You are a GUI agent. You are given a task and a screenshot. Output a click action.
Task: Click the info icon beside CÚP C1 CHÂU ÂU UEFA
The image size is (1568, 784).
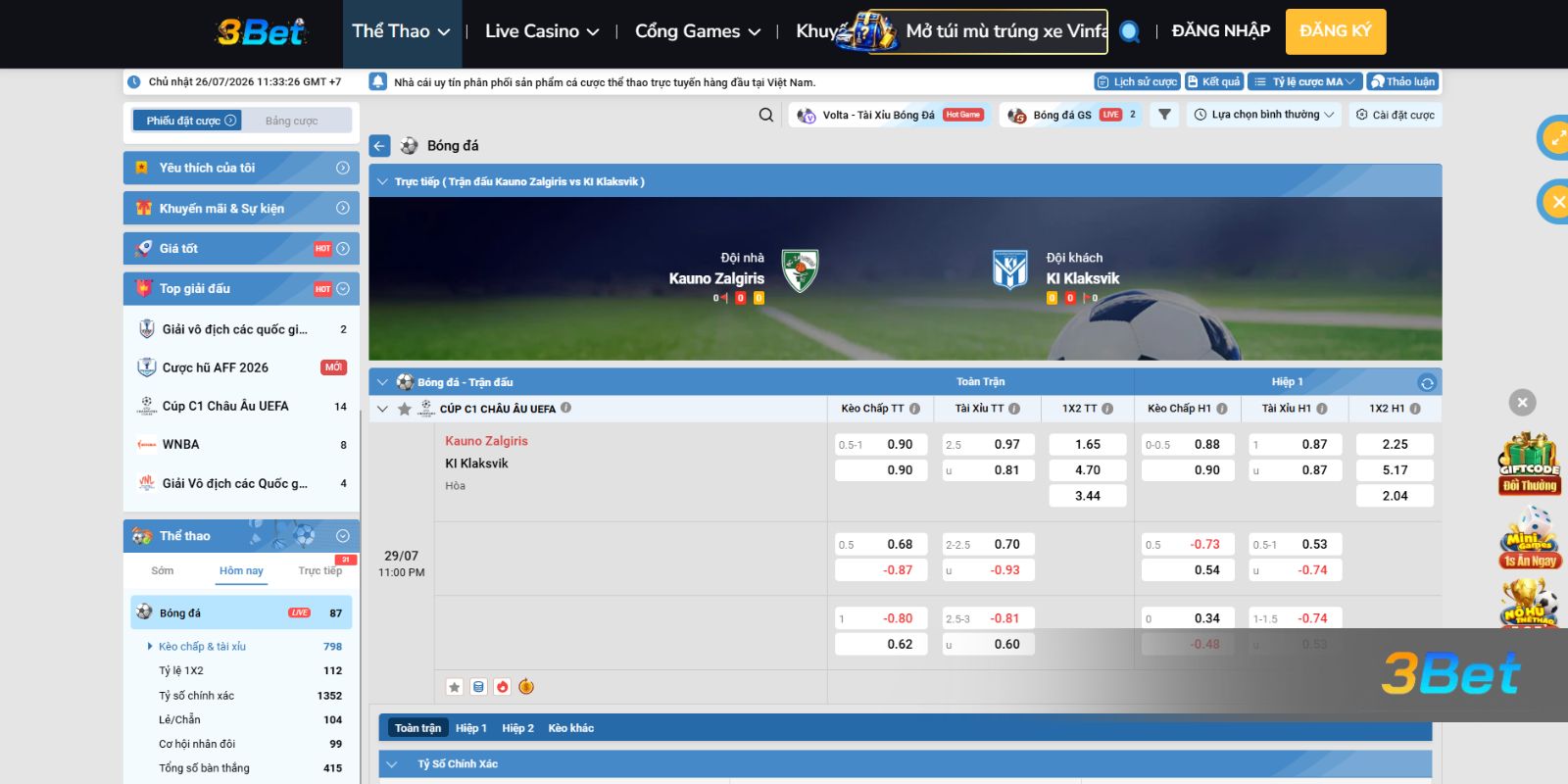point(565,408)
